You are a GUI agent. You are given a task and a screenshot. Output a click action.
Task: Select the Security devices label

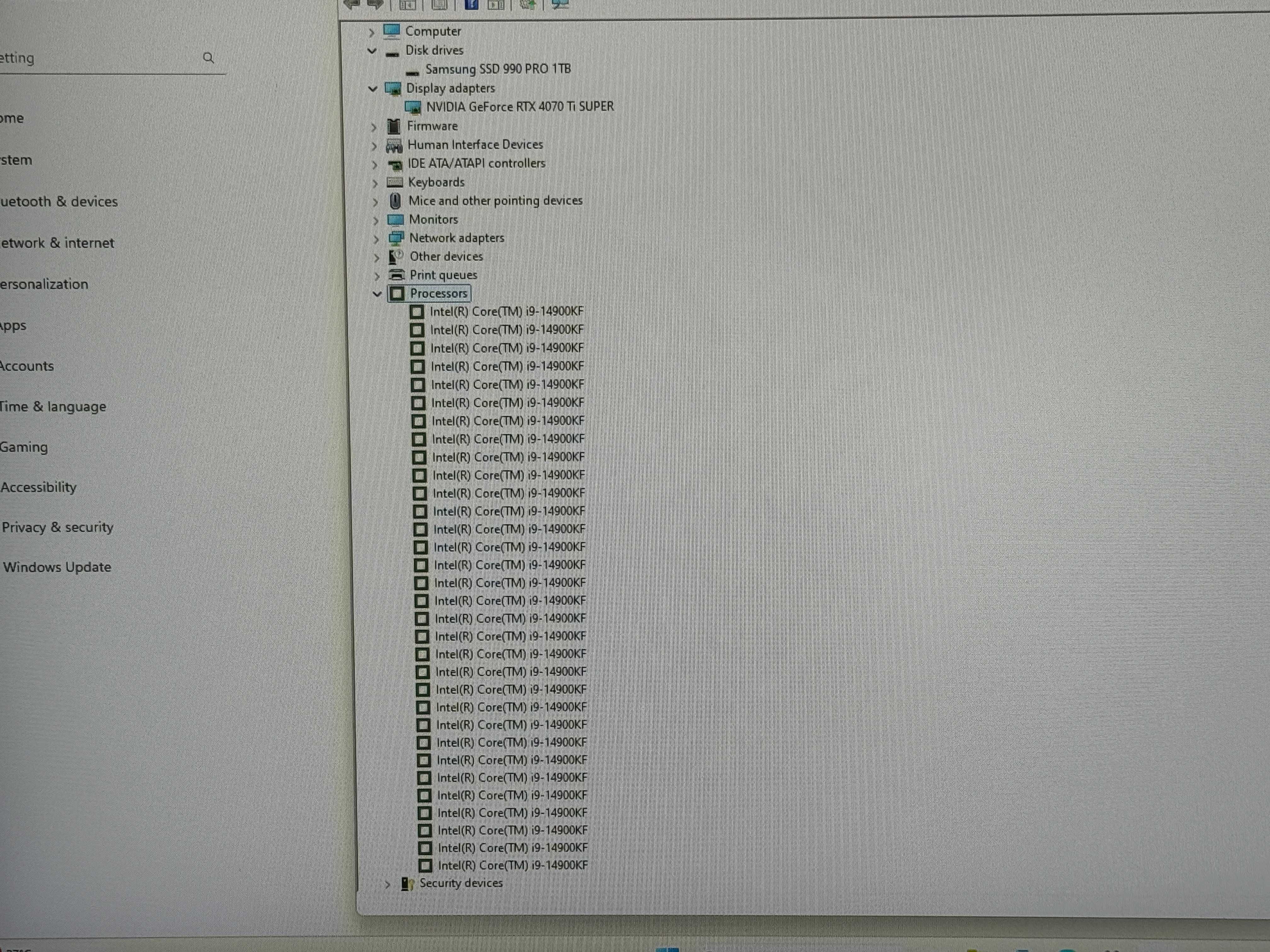461,883
